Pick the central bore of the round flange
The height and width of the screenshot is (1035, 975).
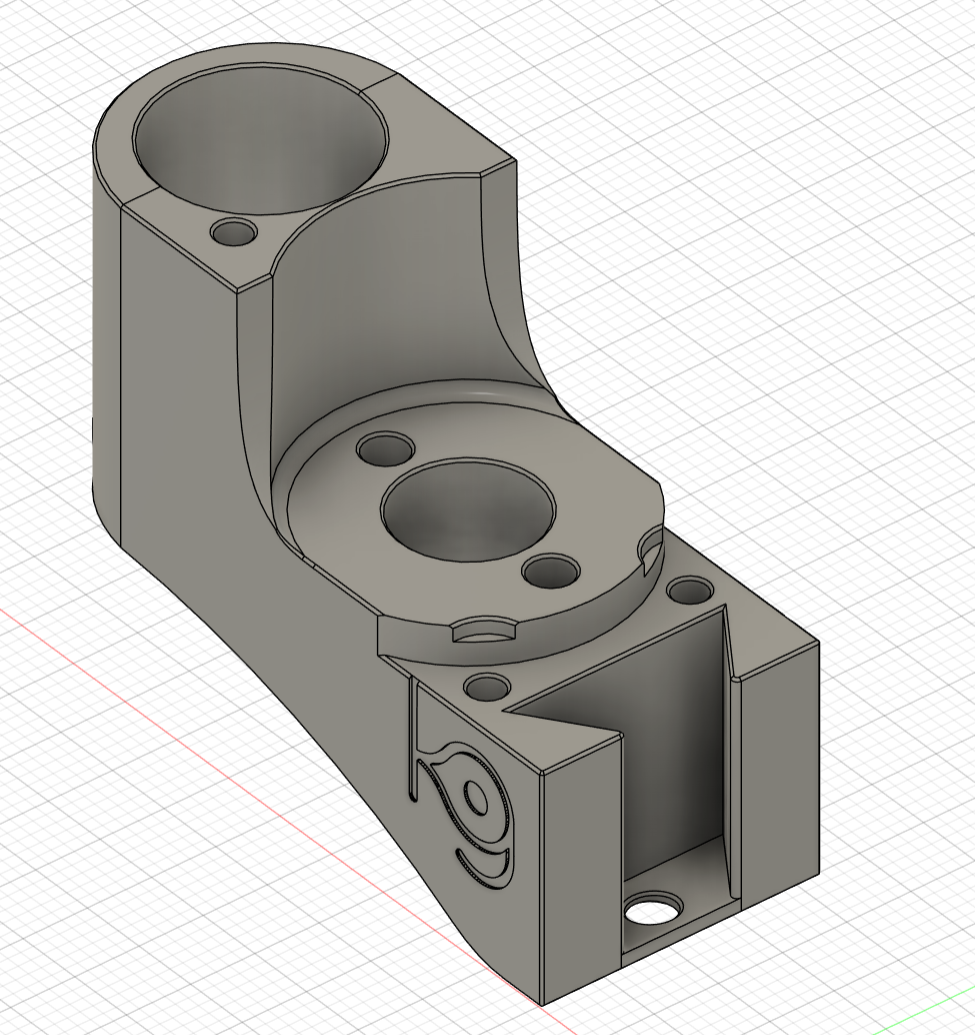point(468,508)
